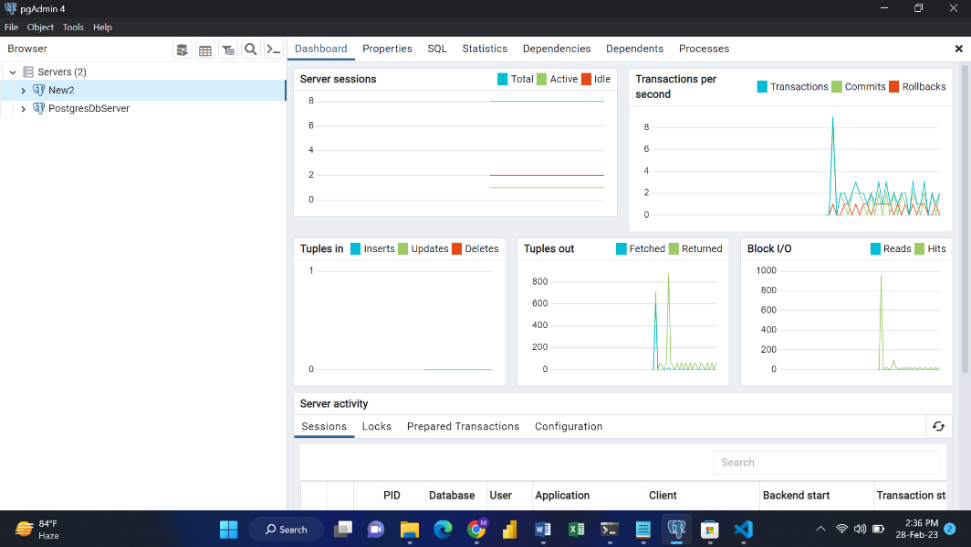This screenshot has height=547, width=971.
Task: Open the Query Tool icon in Browser toolbar
Action: pyautogui.click(x=182, y=50)
